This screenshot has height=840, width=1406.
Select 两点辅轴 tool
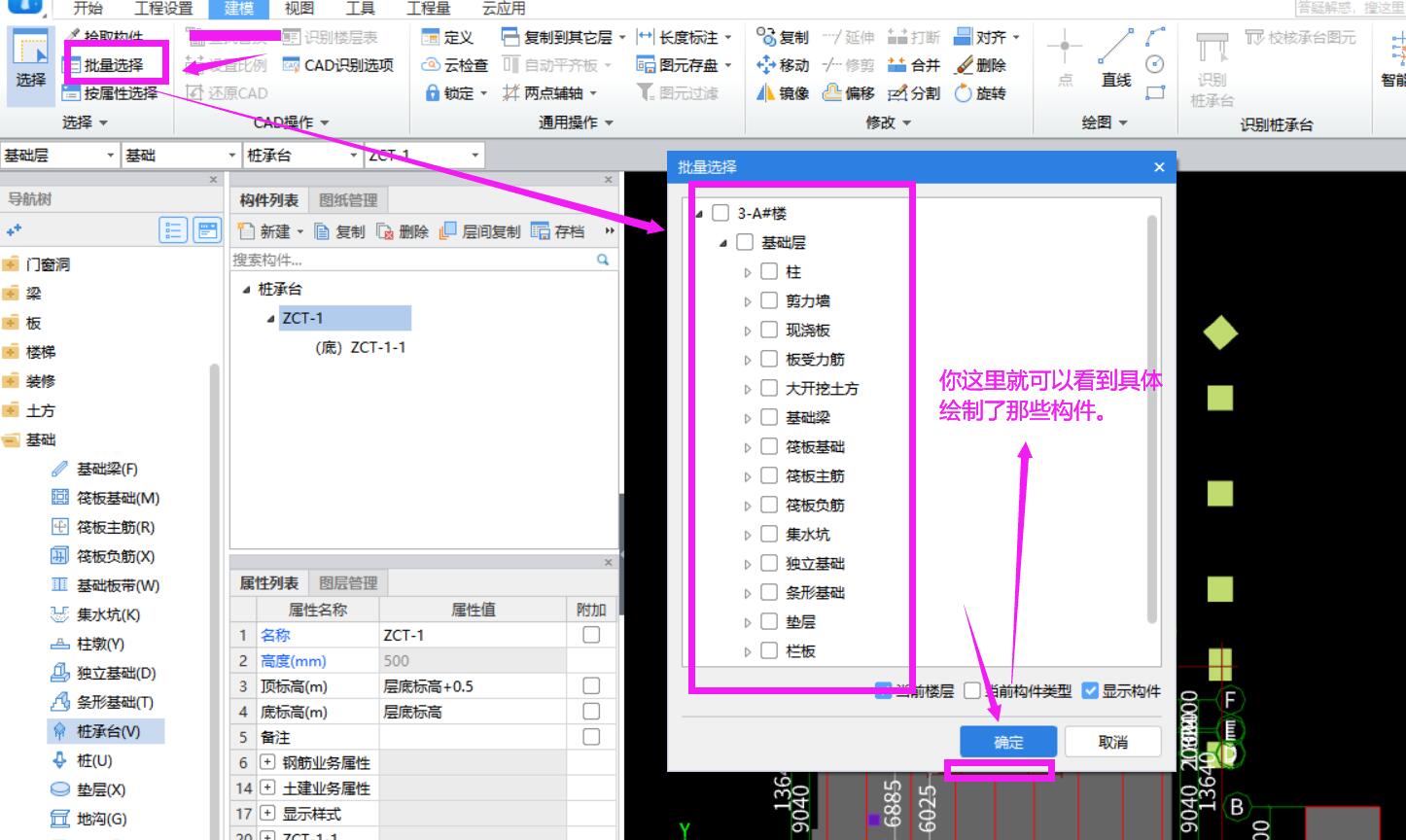tap(549, 93)
